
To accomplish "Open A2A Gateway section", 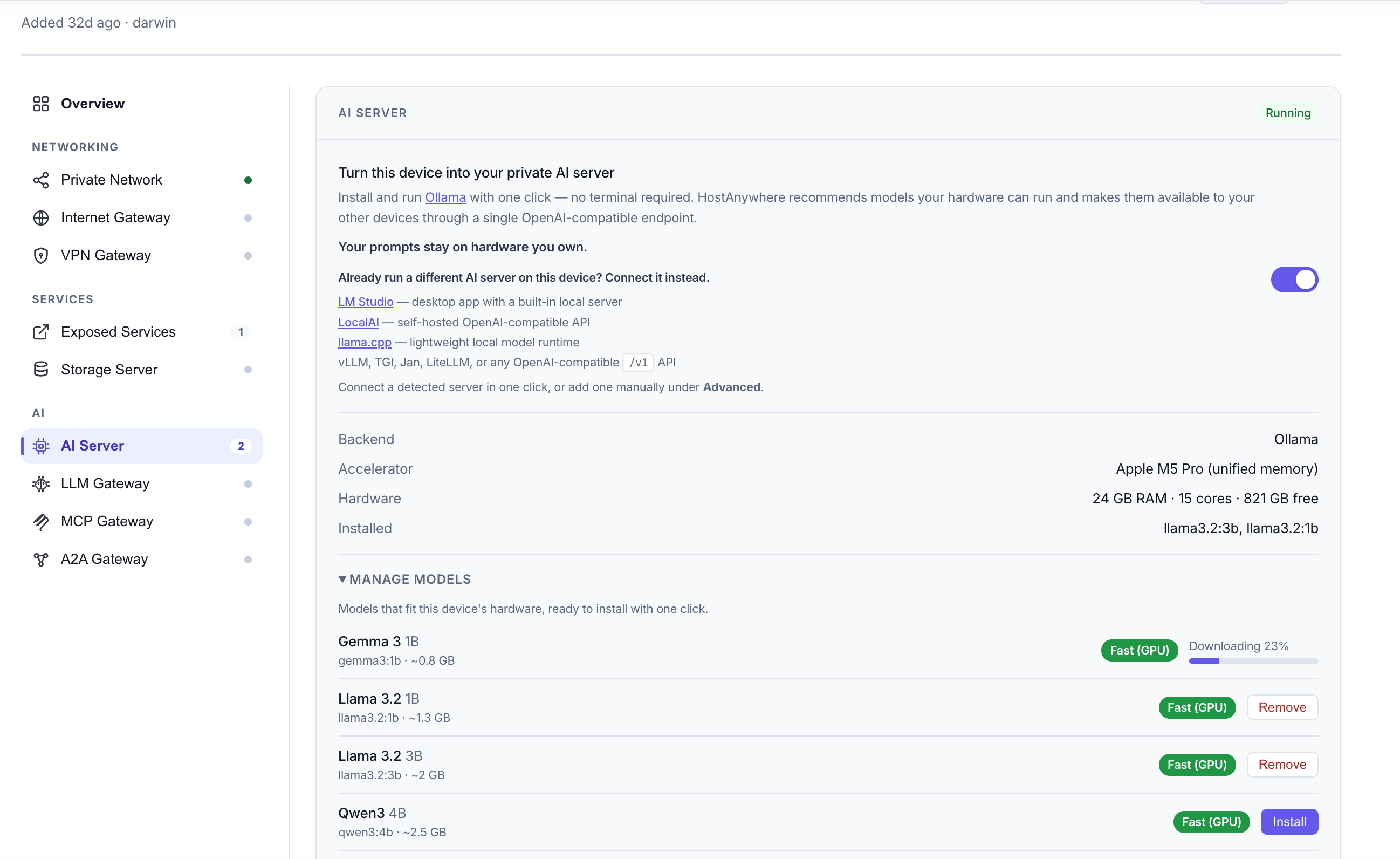I will [142, 560].
